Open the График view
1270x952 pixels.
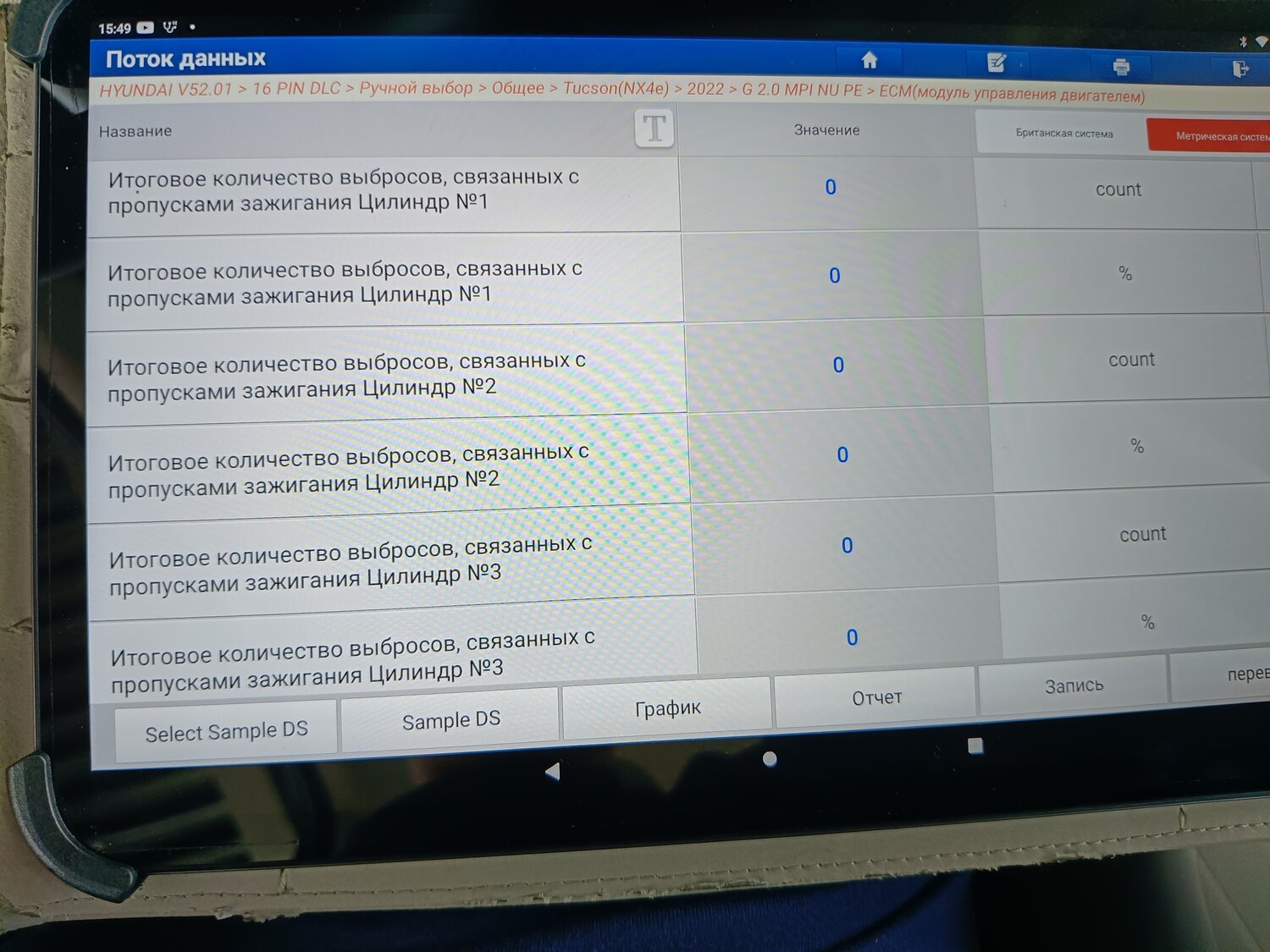point(667,708)
